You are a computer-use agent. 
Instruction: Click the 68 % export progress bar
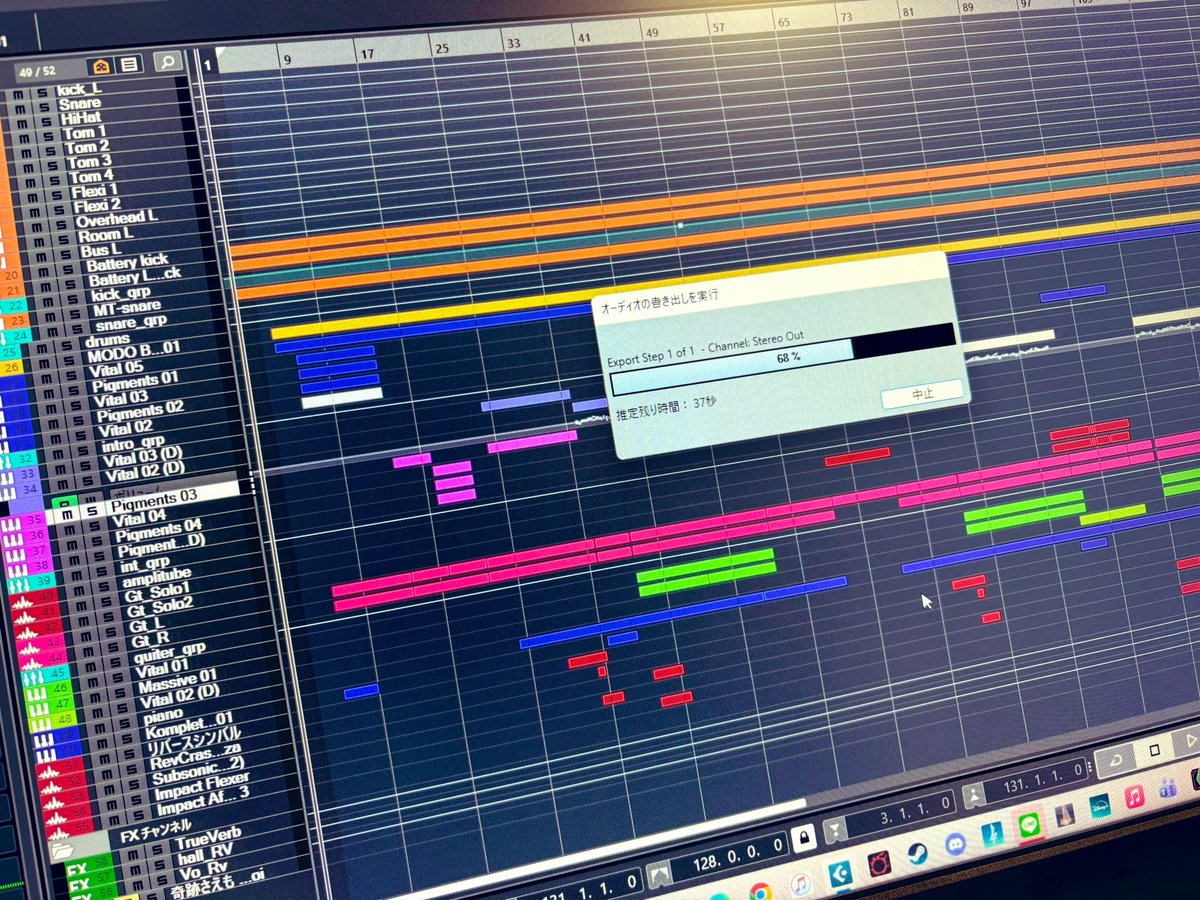(x=782, y=358)
